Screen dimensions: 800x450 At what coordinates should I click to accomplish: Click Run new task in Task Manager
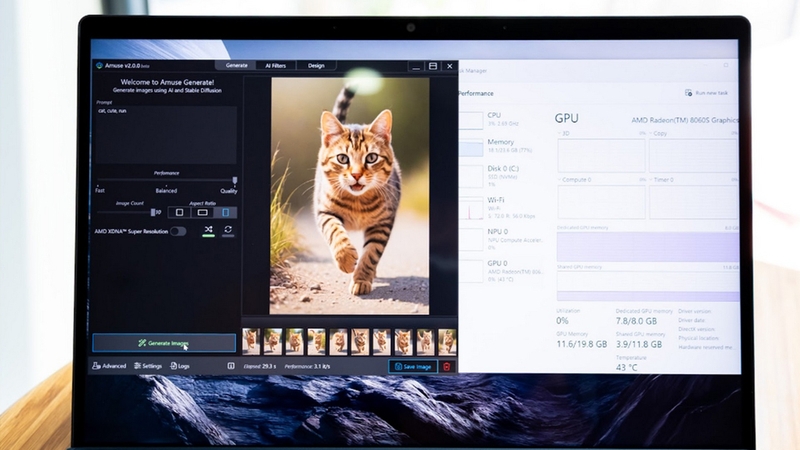pyautogui.click(x=707, y=93)
